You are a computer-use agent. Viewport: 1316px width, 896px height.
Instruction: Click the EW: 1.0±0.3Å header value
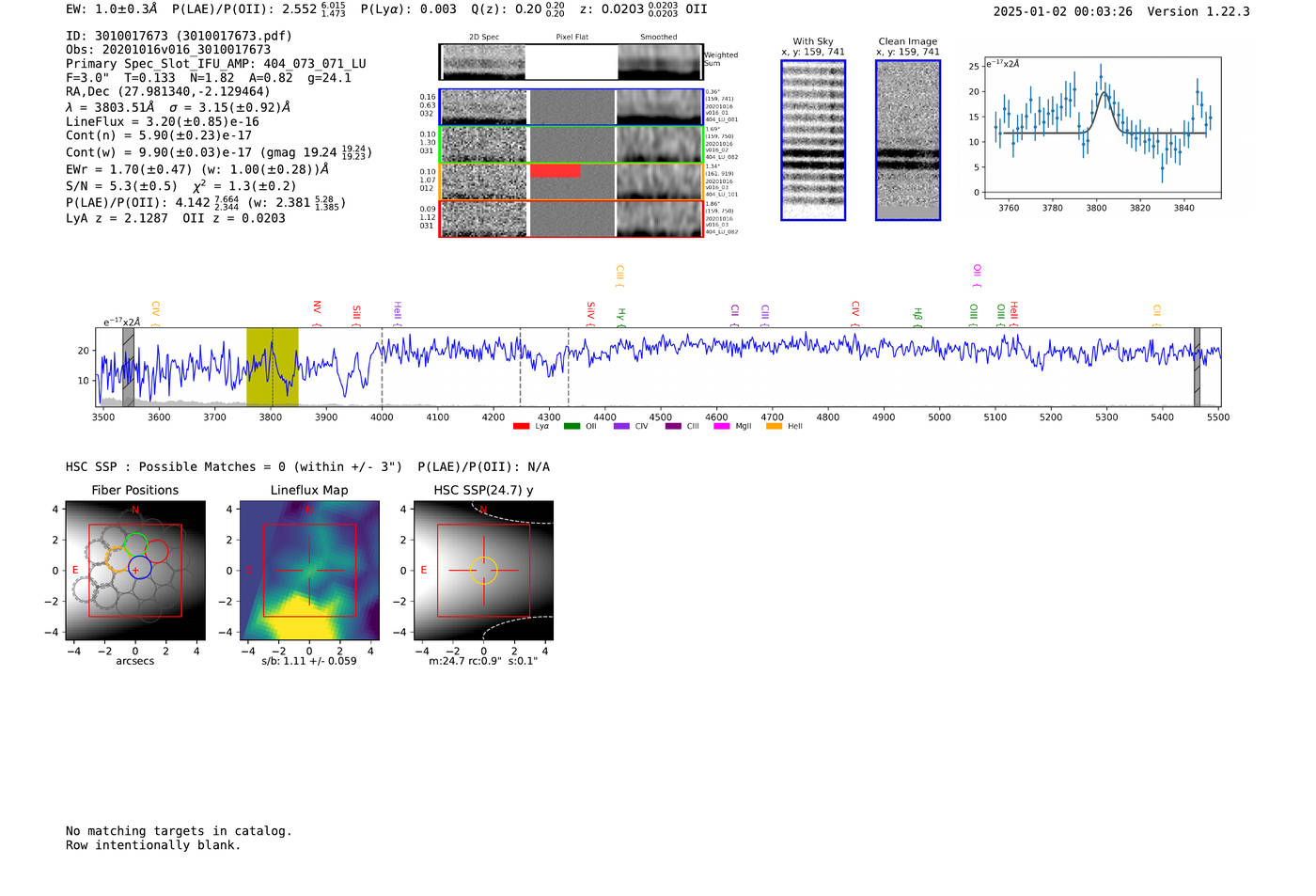click(x=112, y=8)
